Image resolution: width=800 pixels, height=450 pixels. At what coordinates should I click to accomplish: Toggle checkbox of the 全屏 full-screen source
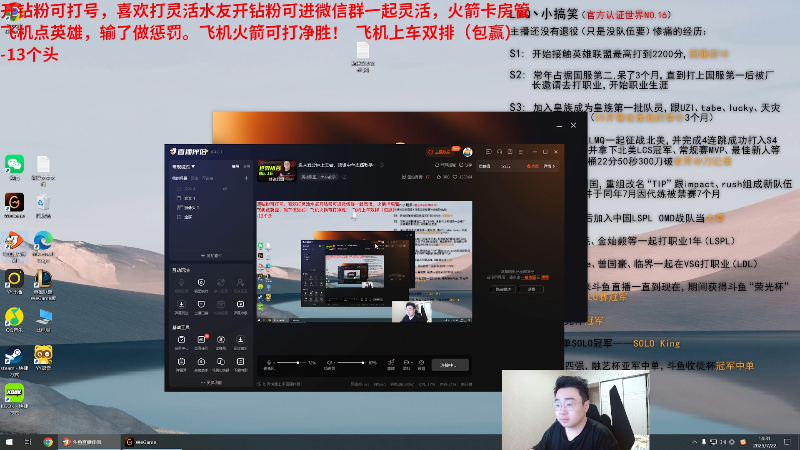click(179, 217)
